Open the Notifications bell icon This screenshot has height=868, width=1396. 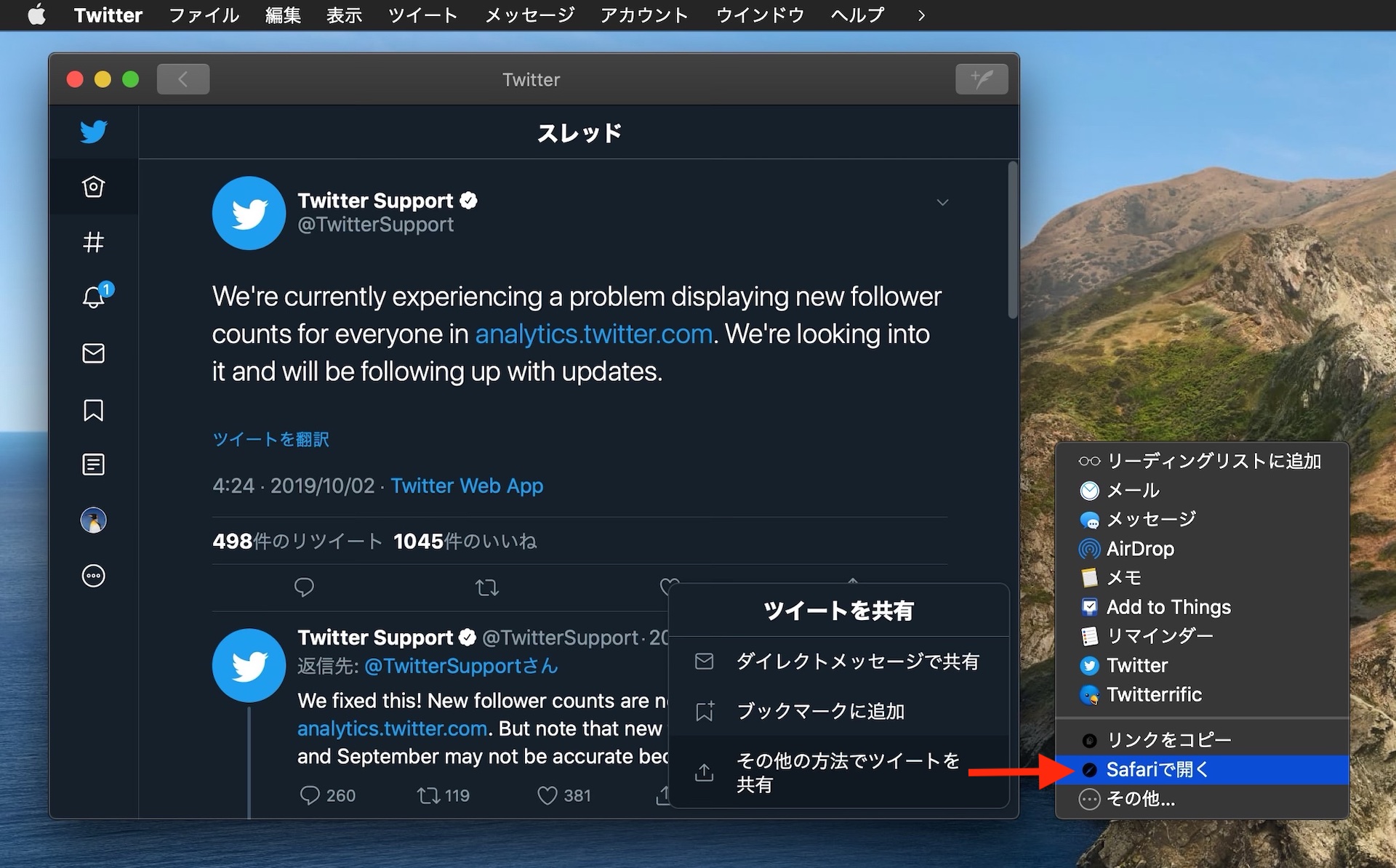[95, 297]
